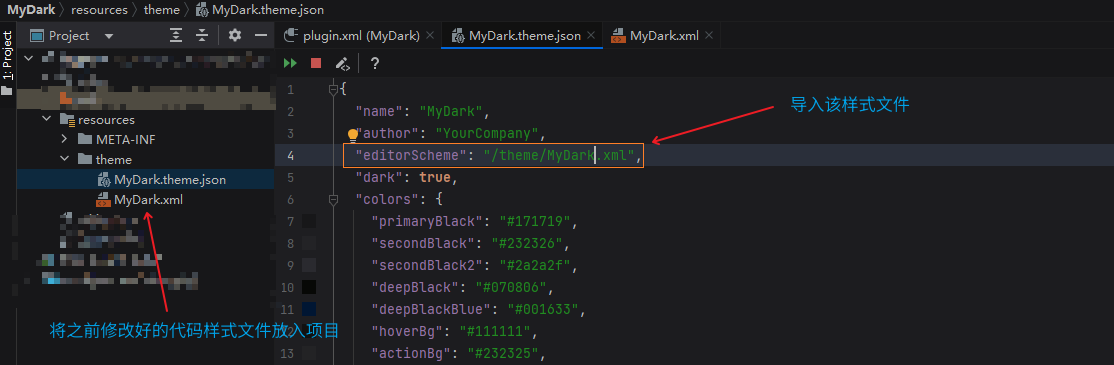Close the MyDark.xml tab
The height and width of the screenshot is (365, 1114).
[x=708, y=36]
